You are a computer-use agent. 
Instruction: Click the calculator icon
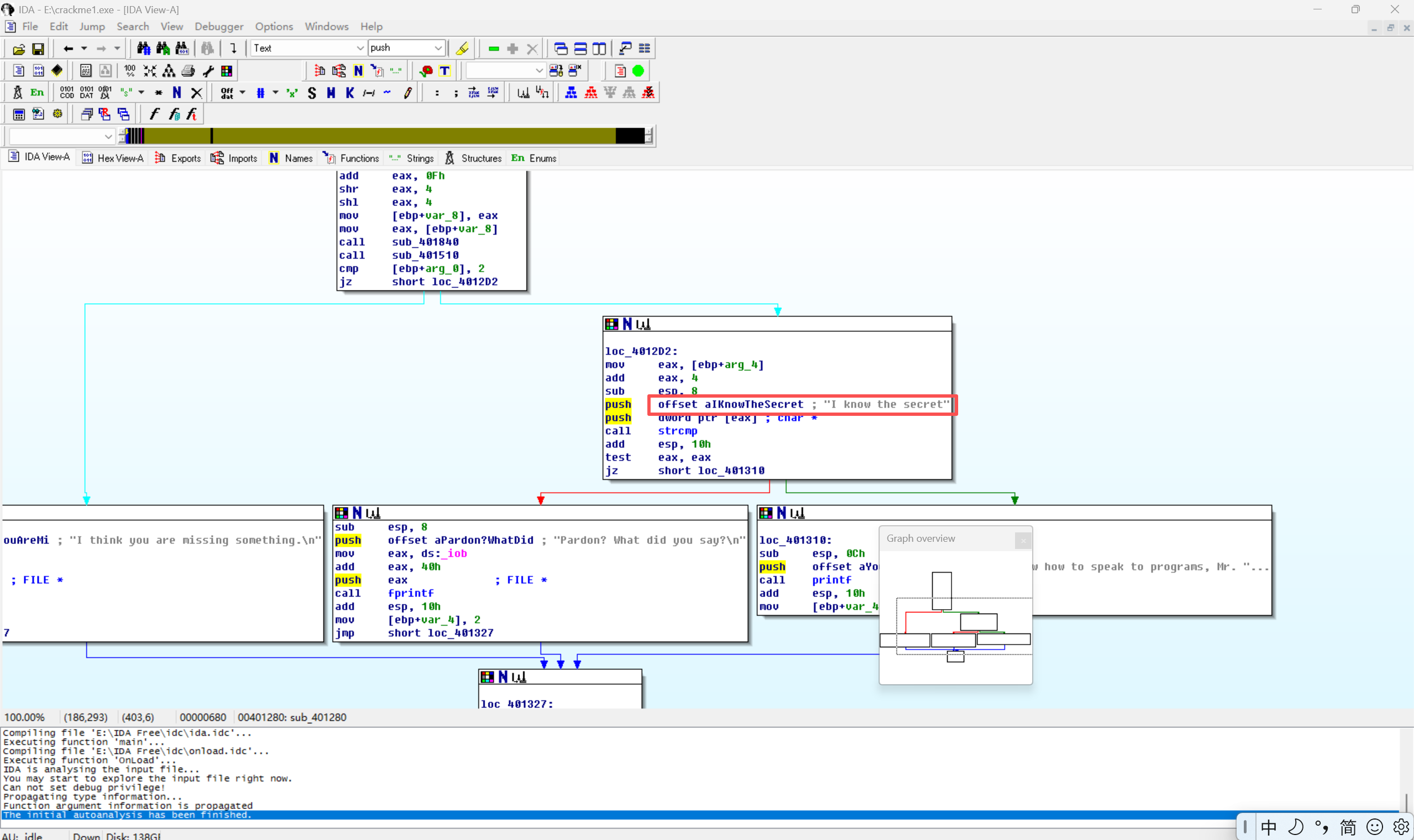coord(18,114)
